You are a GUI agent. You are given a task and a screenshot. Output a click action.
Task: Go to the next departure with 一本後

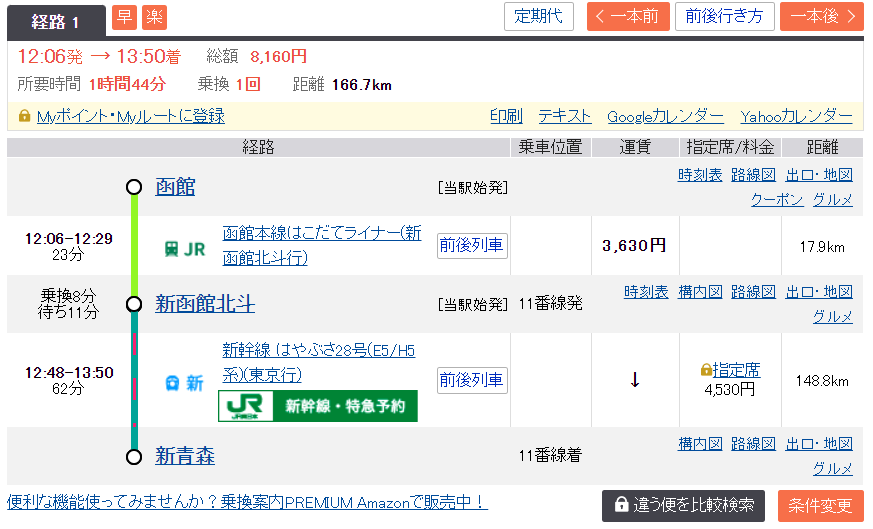coord(821,16)
